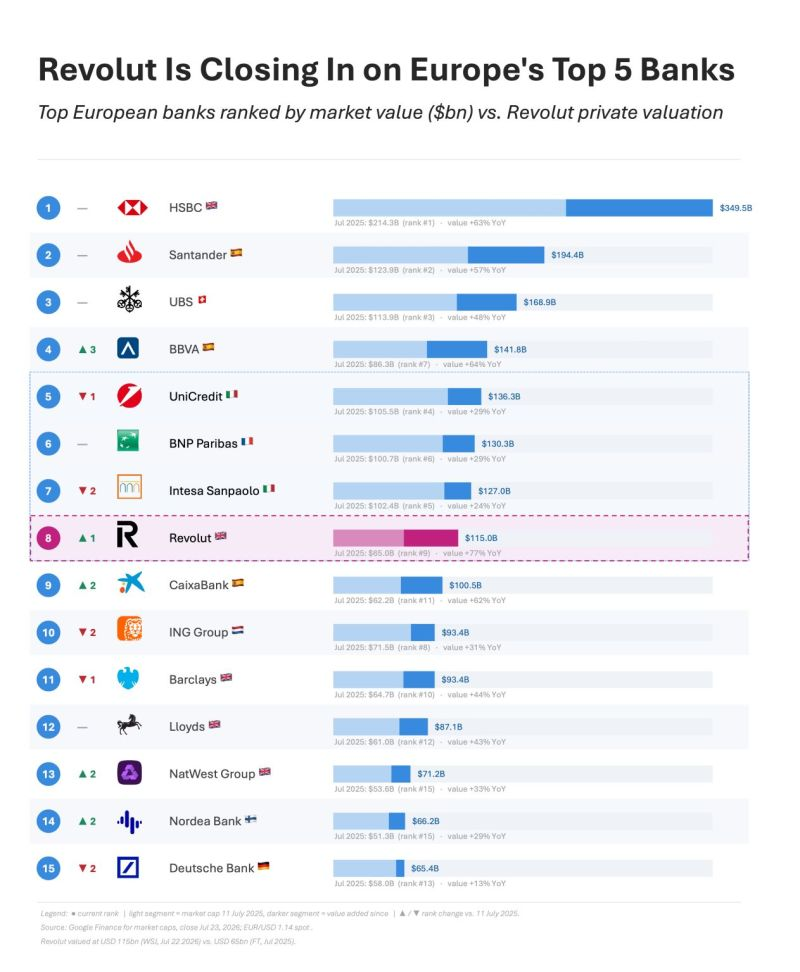This screenshot has width=800, height=972.
Task: Click the HSBC red hexagon logo
Action: point(132,208)
